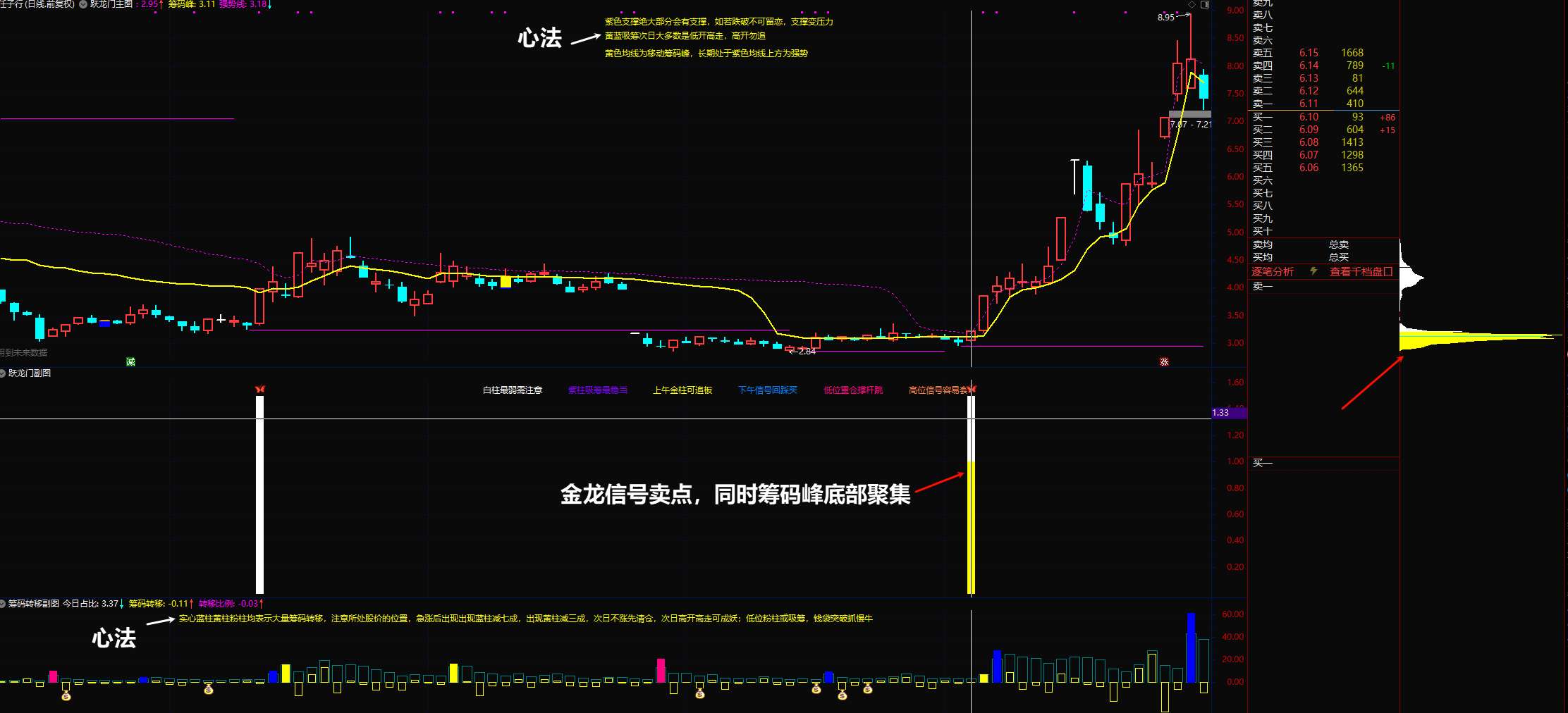The height and width of the screenshot is (713, 1568).
Task: Click the 紫柱吸筹最稳当 legend label
Action: pyautogui.click(x=598, y=390)
